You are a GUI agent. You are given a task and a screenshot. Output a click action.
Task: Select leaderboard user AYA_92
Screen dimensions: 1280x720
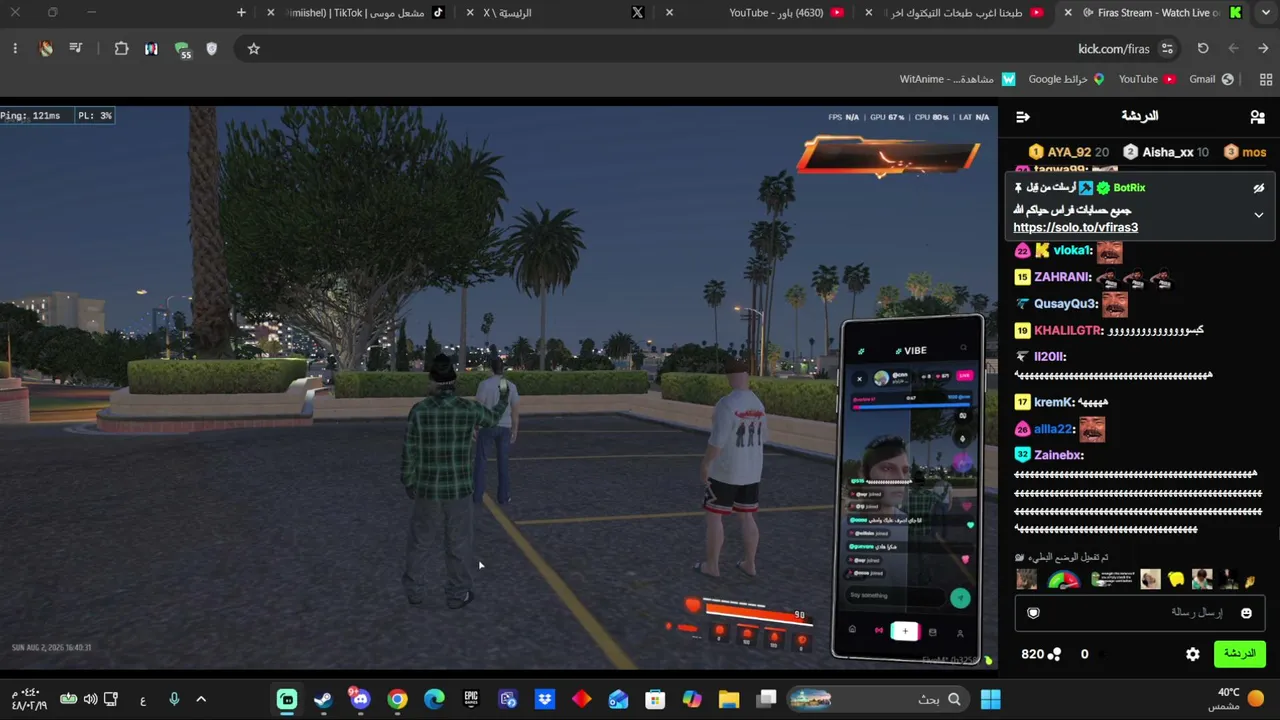pos(1068,152)
